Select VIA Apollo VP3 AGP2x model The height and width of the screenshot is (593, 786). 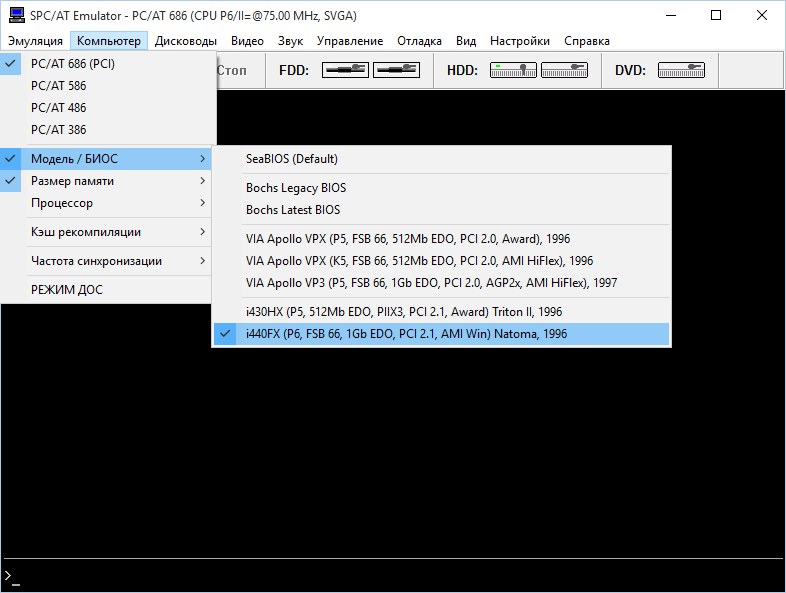click(x=442, y=283)
